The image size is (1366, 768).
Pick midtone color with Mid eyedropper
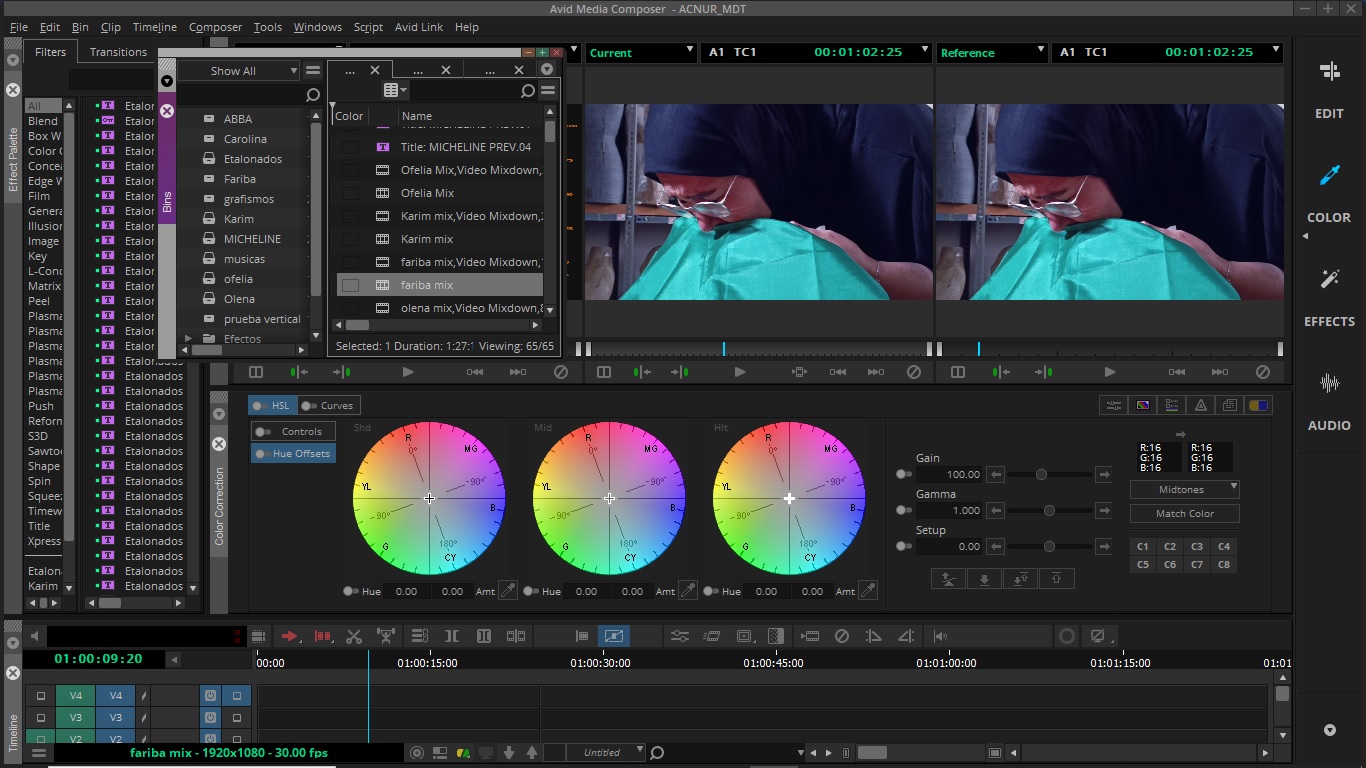coord(688,591)
